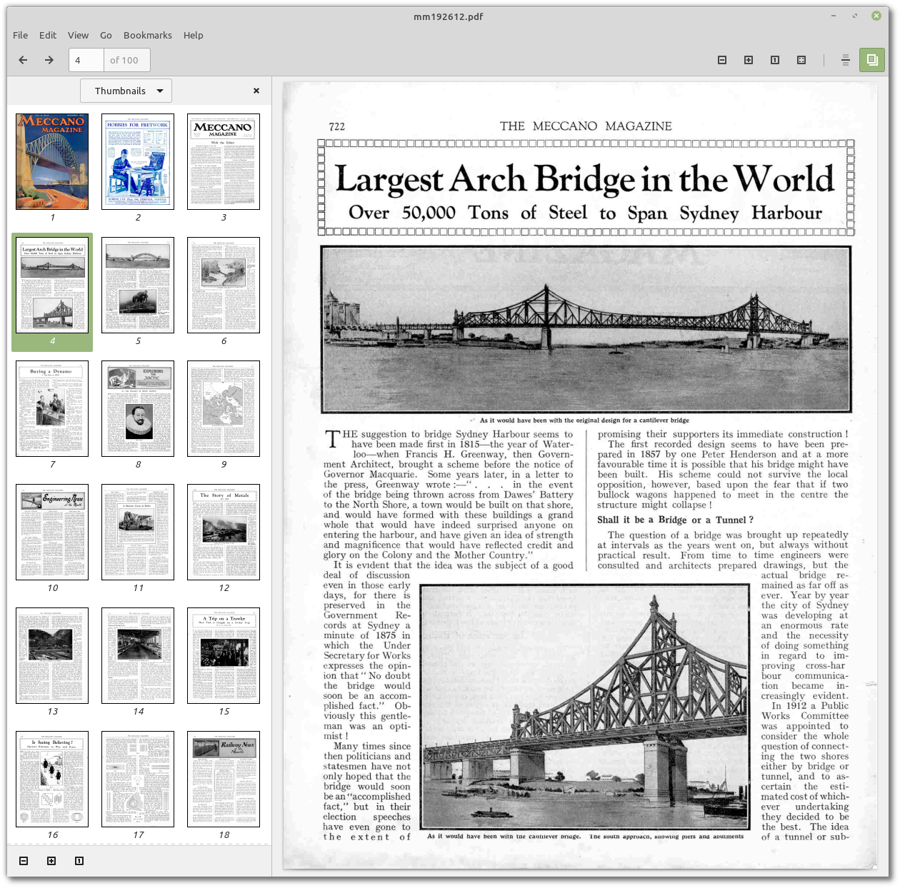Zoom in using the toolbar plus icon
900x888 pixels.
click(x=747, y=60)
